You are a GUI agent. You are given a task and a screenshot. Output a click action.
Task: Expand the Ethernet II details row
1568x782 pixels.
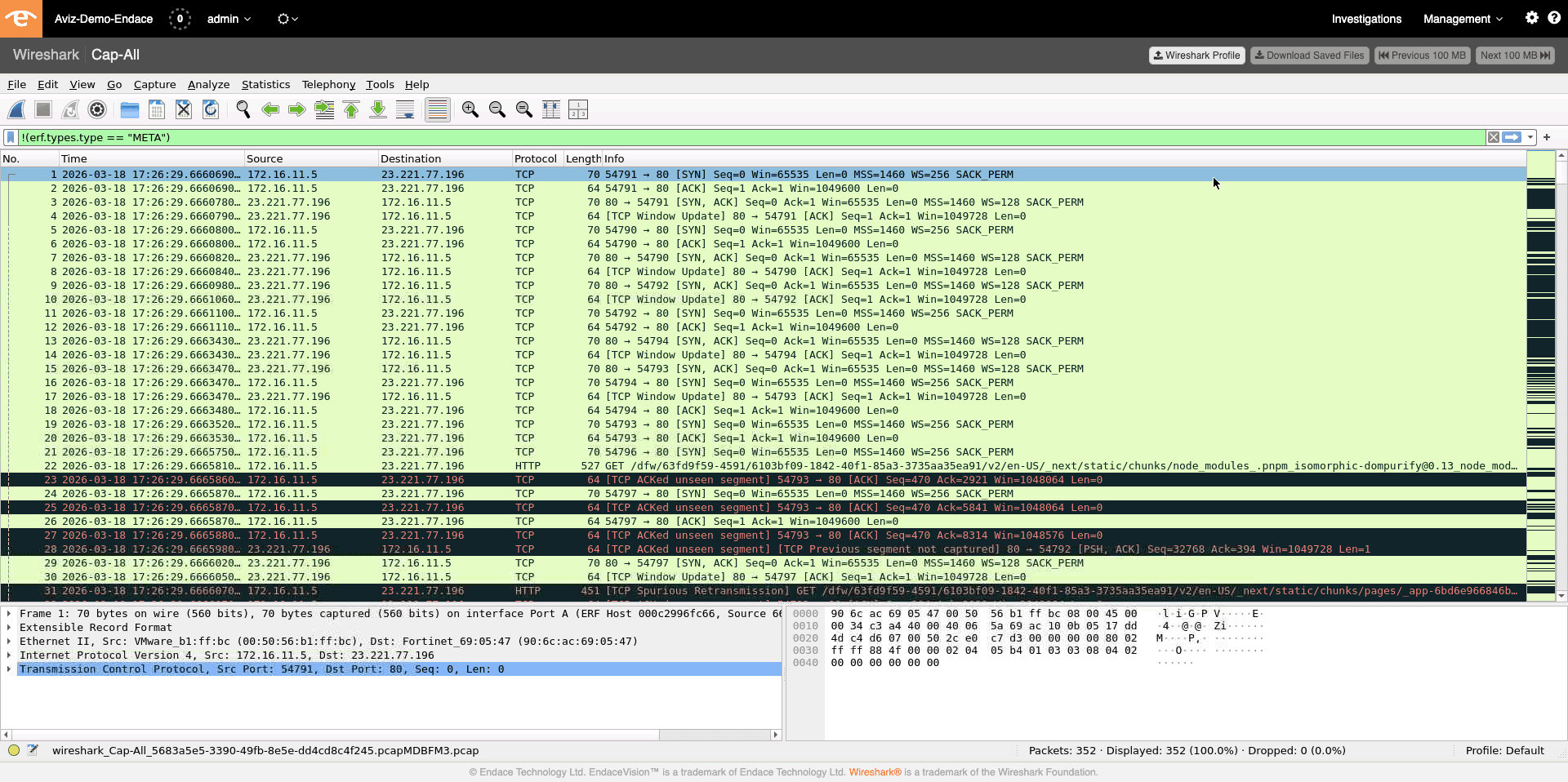click(9, 642)
